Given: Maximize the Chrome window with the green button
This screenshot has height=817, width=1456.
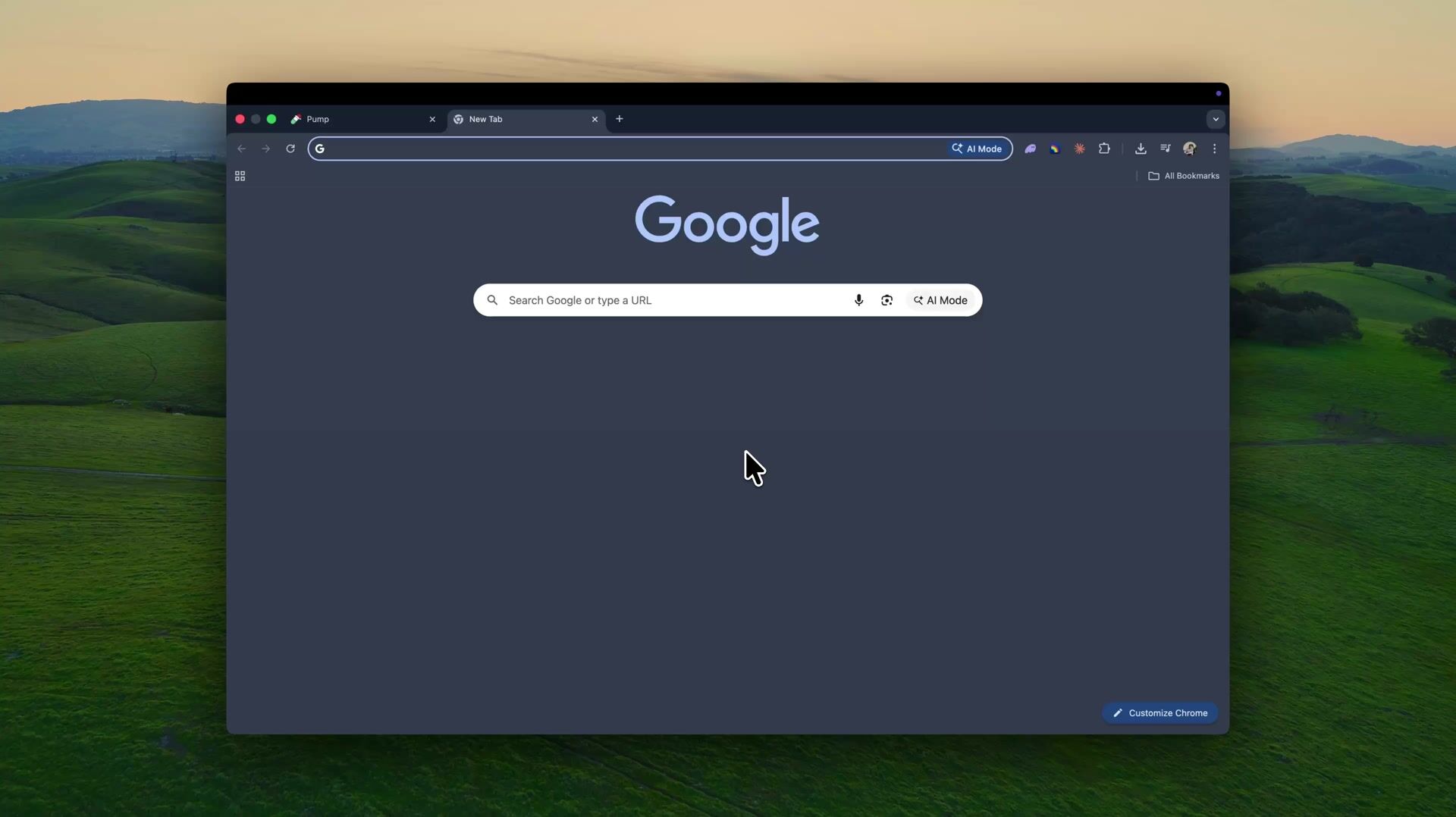Looking at the screenshot, I should [x=271, y=119].
